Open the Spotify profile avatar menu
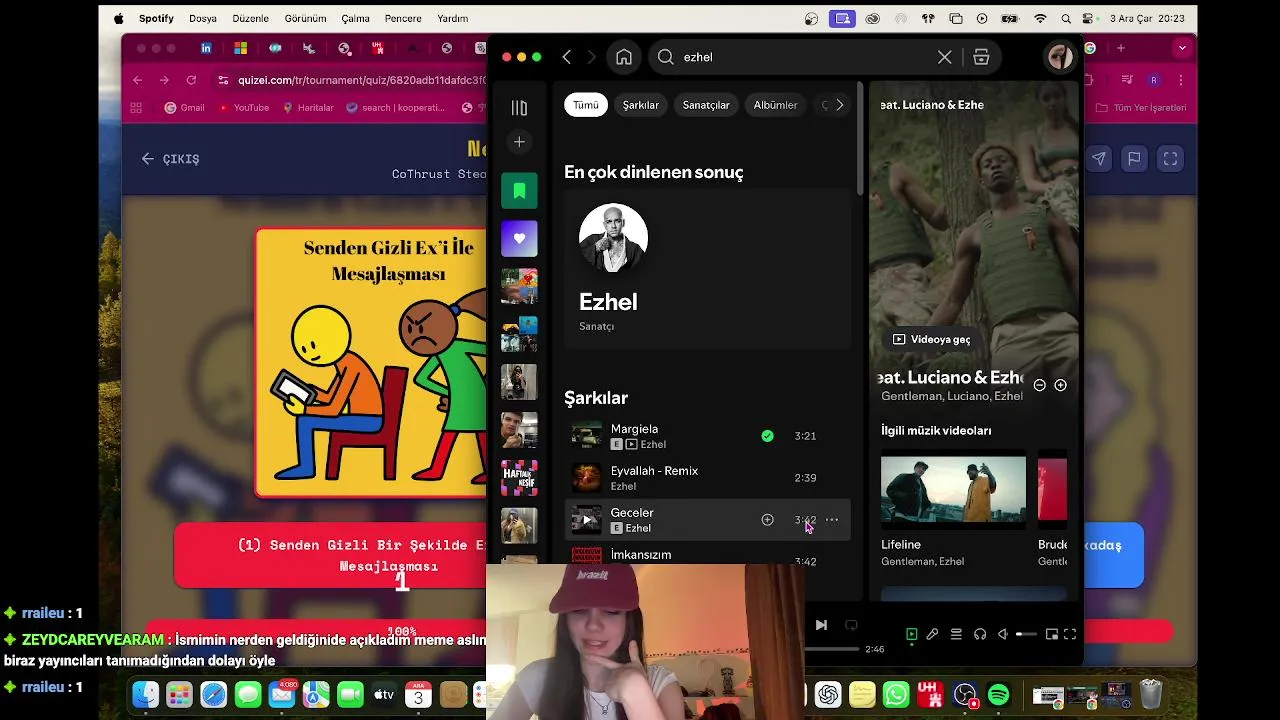1280x720 pixels. [x=1060, y=57]
